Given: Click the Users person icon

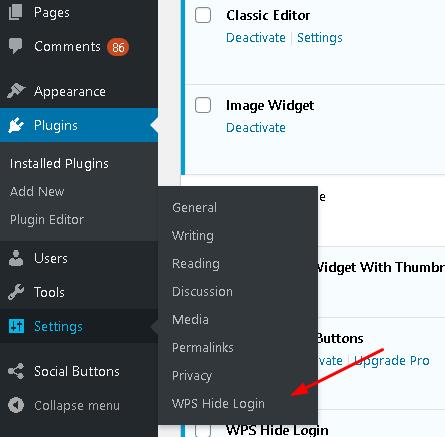Looking at the screenshot, I should [x=16, y=258].
